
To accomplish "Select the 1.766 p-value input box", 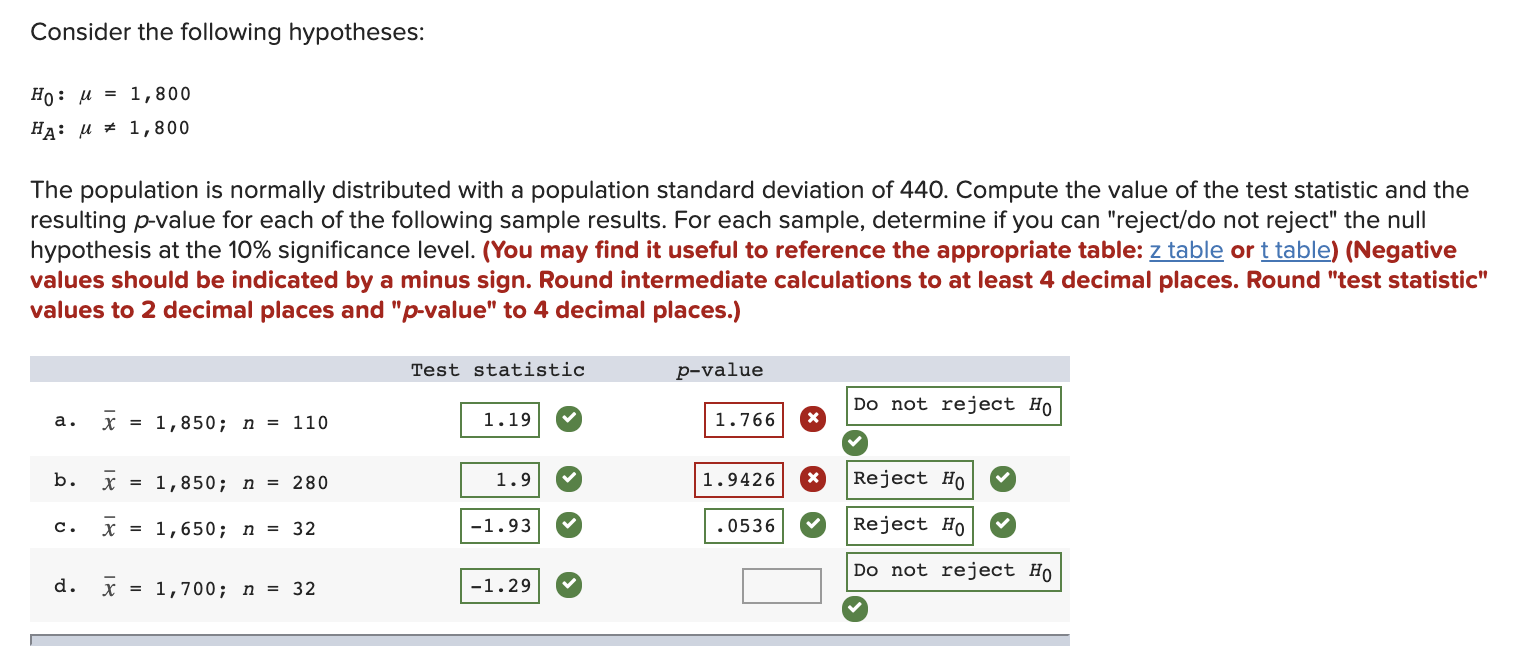I will coord(744,419).
